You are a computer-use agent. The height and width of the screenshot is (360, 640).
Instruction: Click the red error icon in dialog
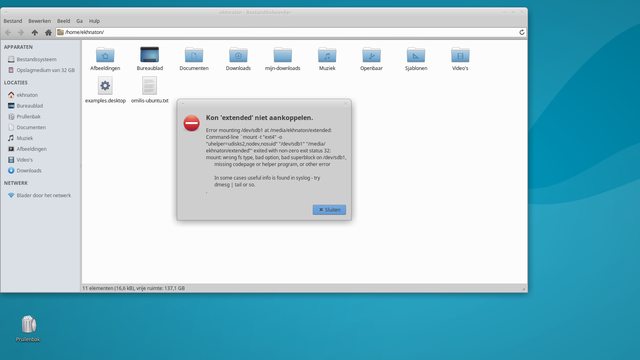coord(191,123)
